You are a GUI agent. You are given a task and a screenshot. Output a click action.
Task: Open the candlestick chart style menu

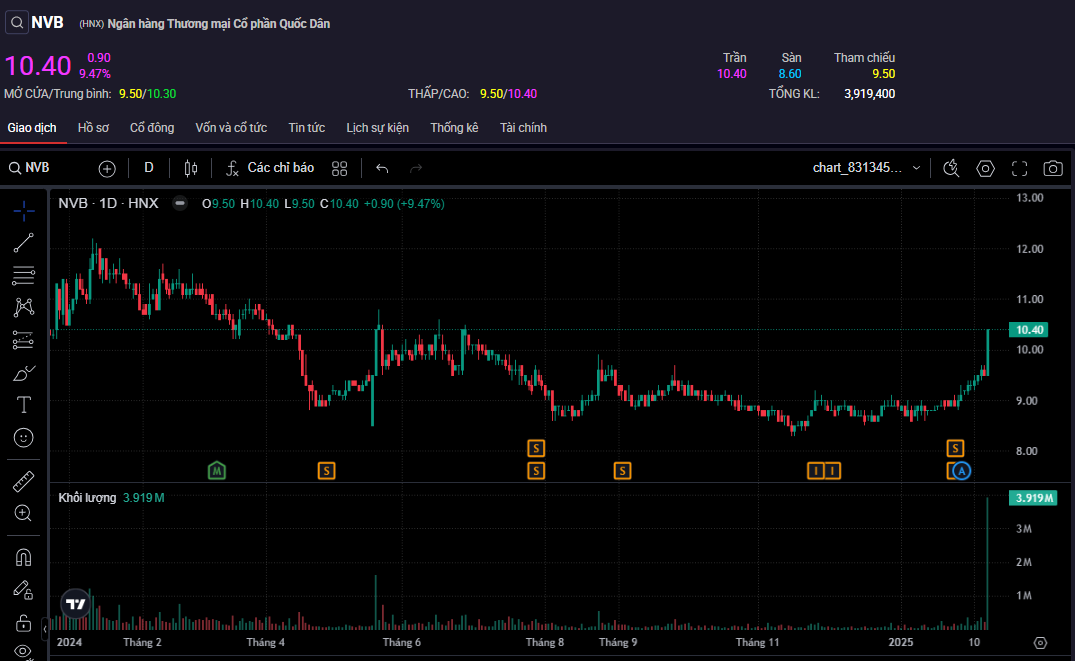pyautogui.click(x=192, y=168)
